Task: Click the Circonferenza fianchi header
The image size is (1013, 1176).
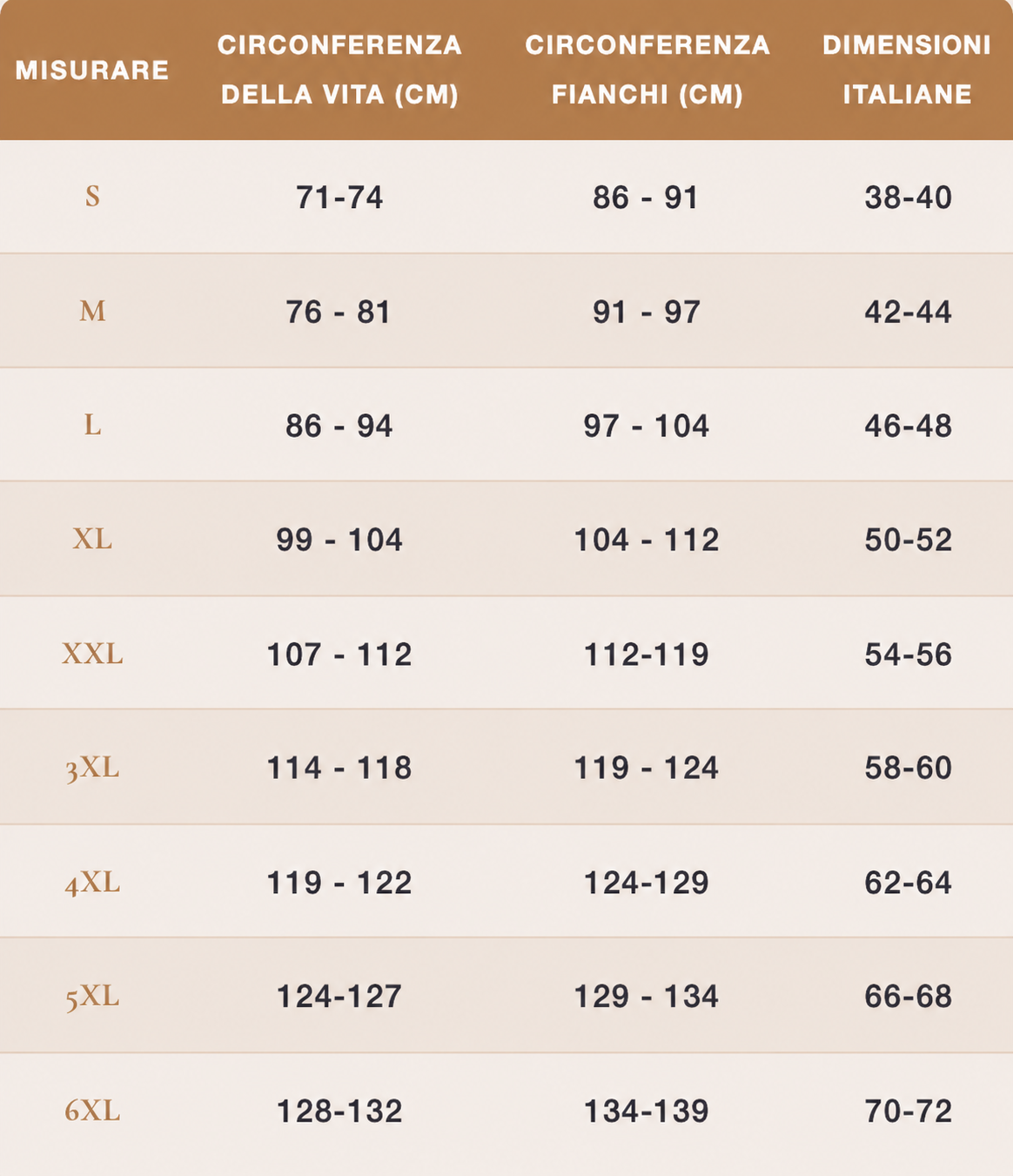Action: point(647,70)
